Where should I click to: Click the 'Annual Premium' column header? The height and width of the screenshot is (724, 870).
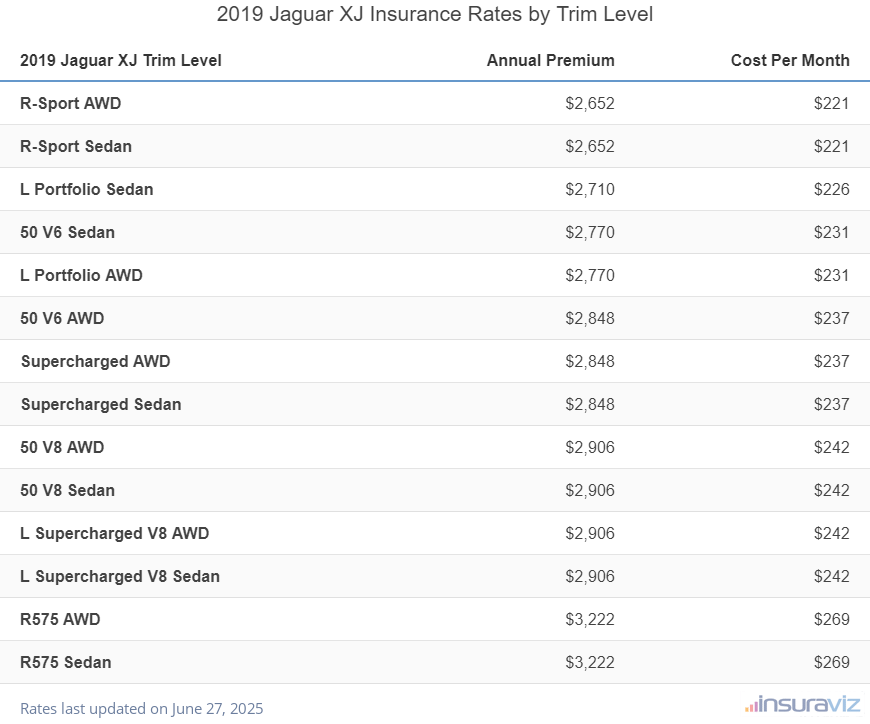pos(550,60)
